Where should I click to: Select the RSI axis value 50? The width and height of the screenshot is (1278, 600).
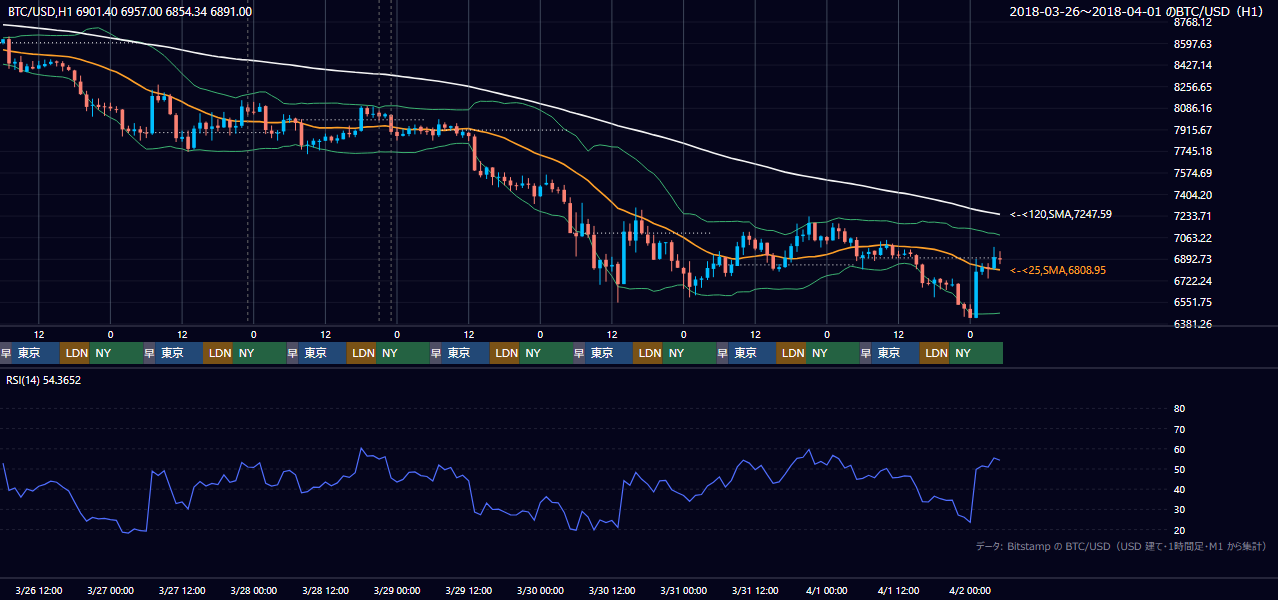click(1179, 470)
